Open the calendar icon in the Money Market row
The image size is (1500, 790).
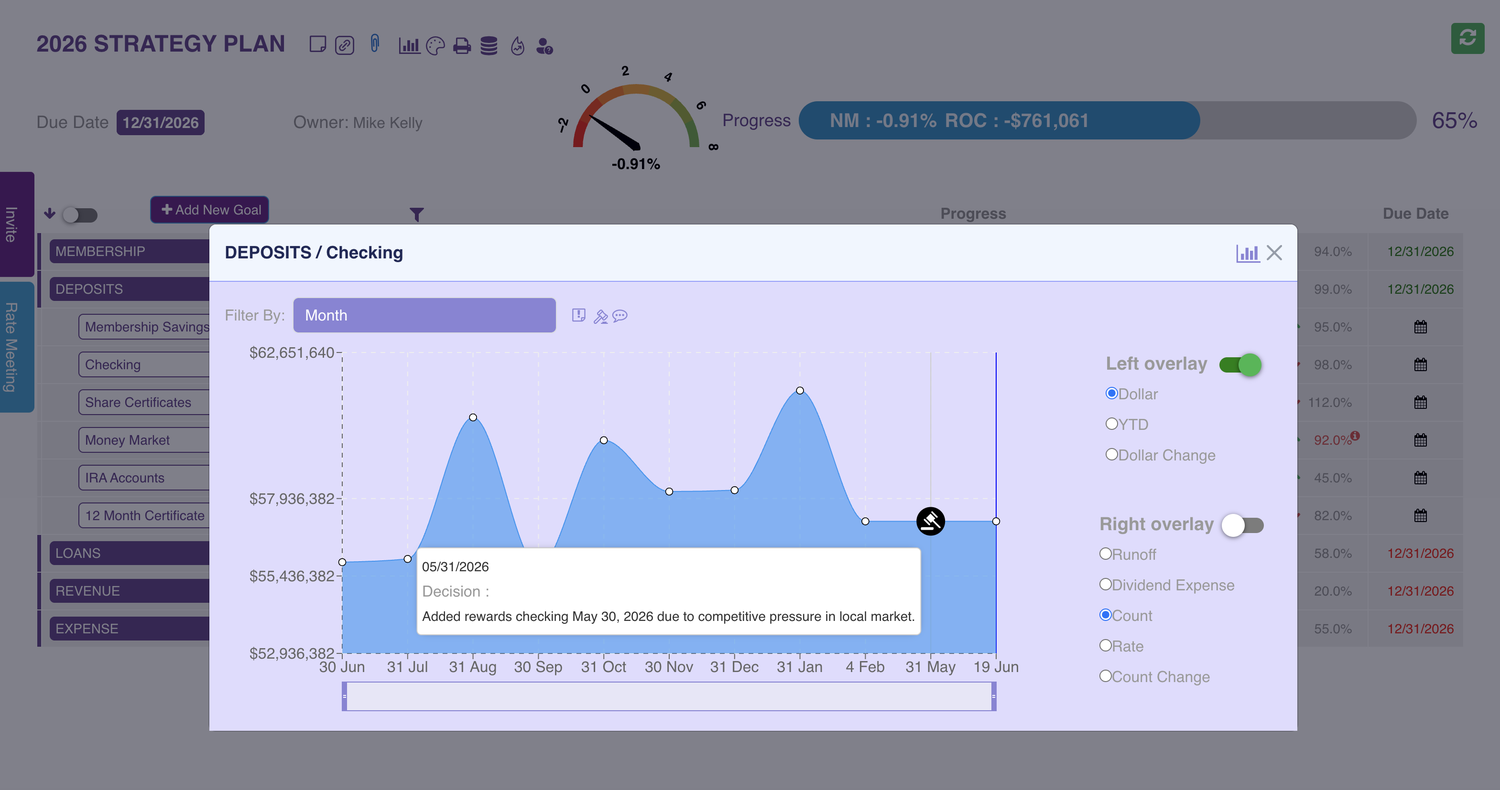(x=1420, y=440)
